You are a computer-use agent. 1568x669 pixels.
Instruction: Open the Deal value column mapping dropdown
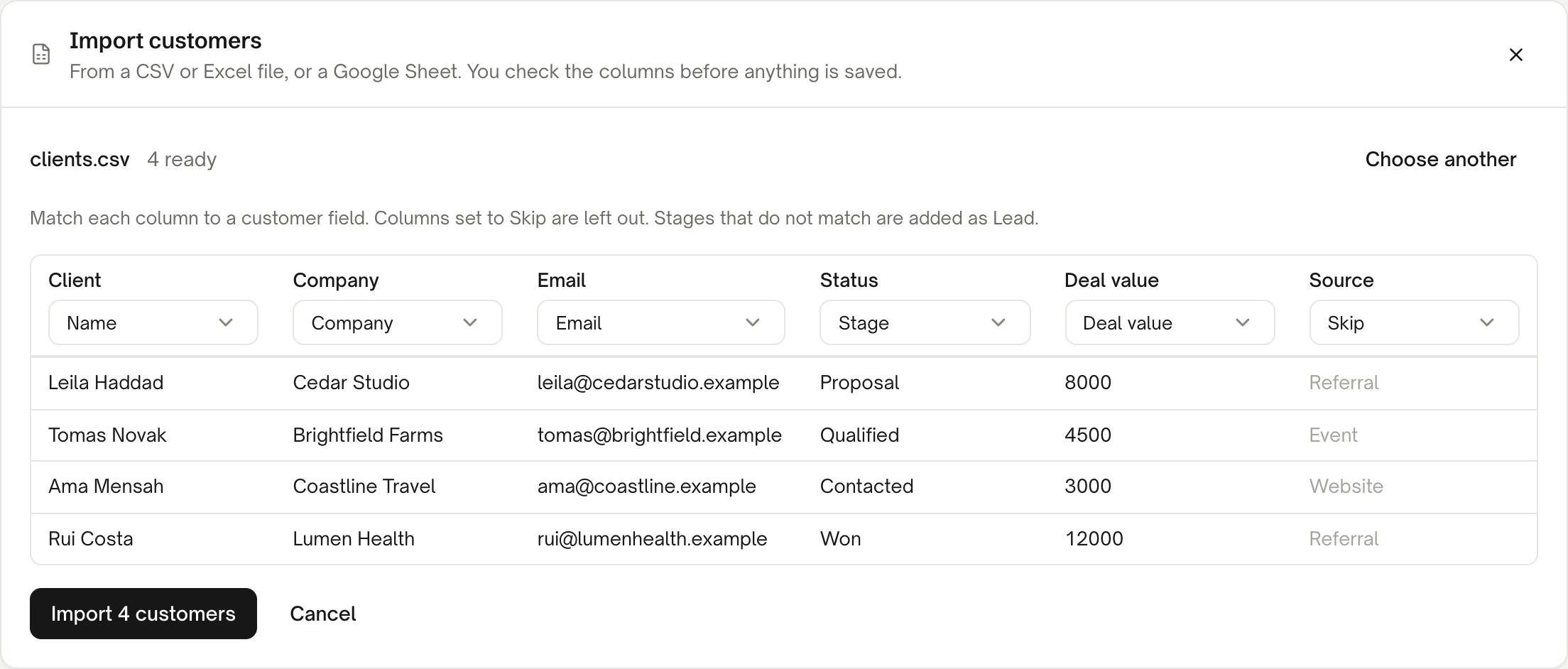(x=1170, y=322)
